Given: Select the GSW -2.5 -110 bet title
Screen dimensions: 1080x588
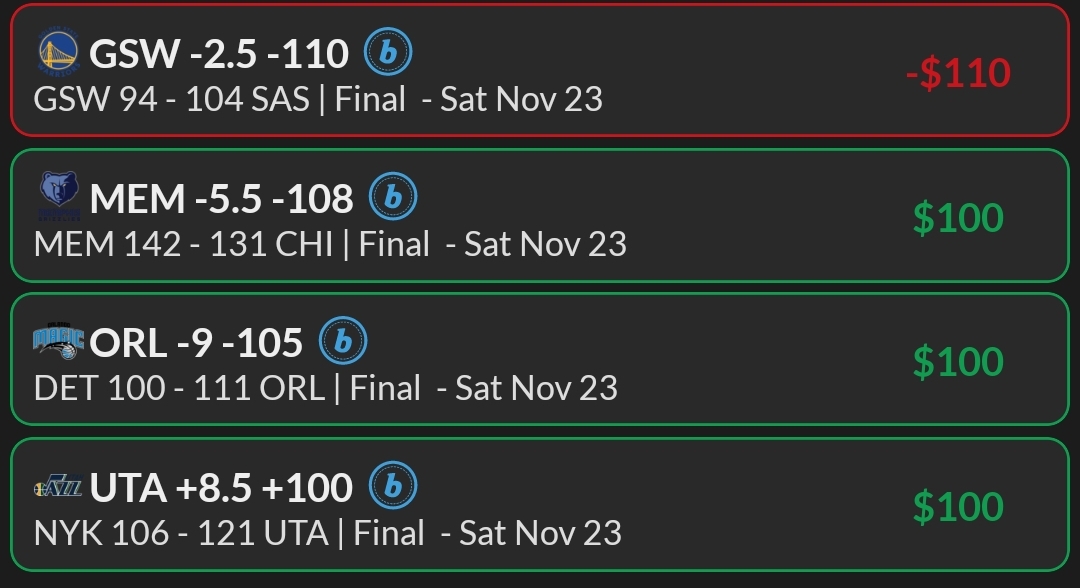Looking at the screenshot, I should click(219, 54).
